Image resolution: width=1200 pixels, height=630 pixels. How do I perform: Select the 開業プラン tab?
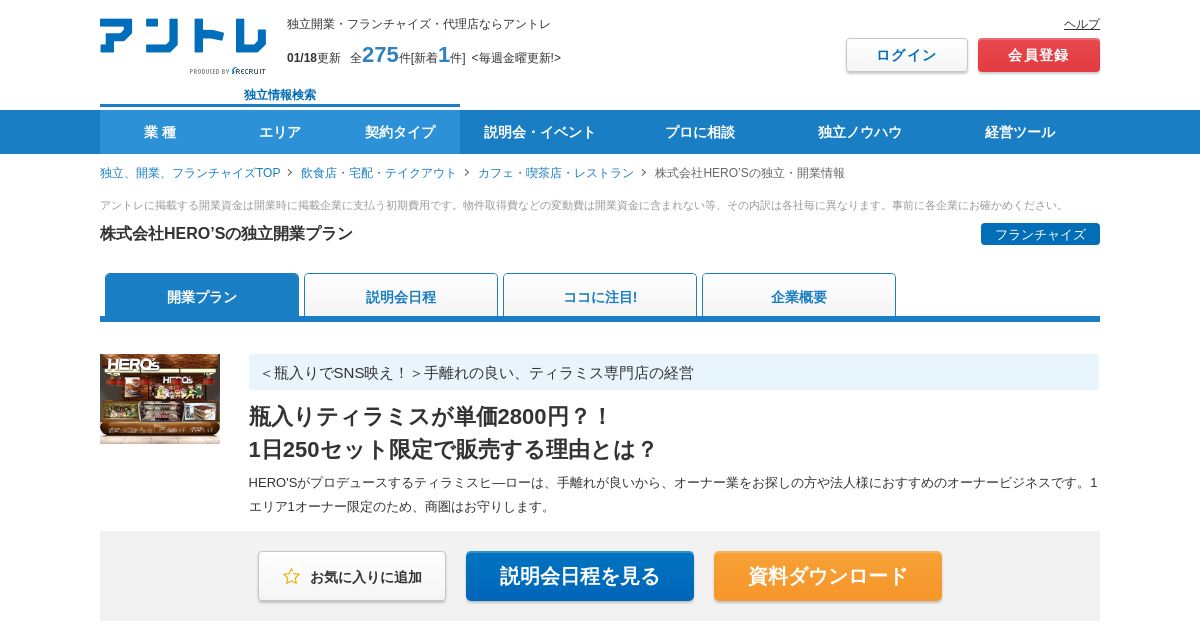pos(202,296)
